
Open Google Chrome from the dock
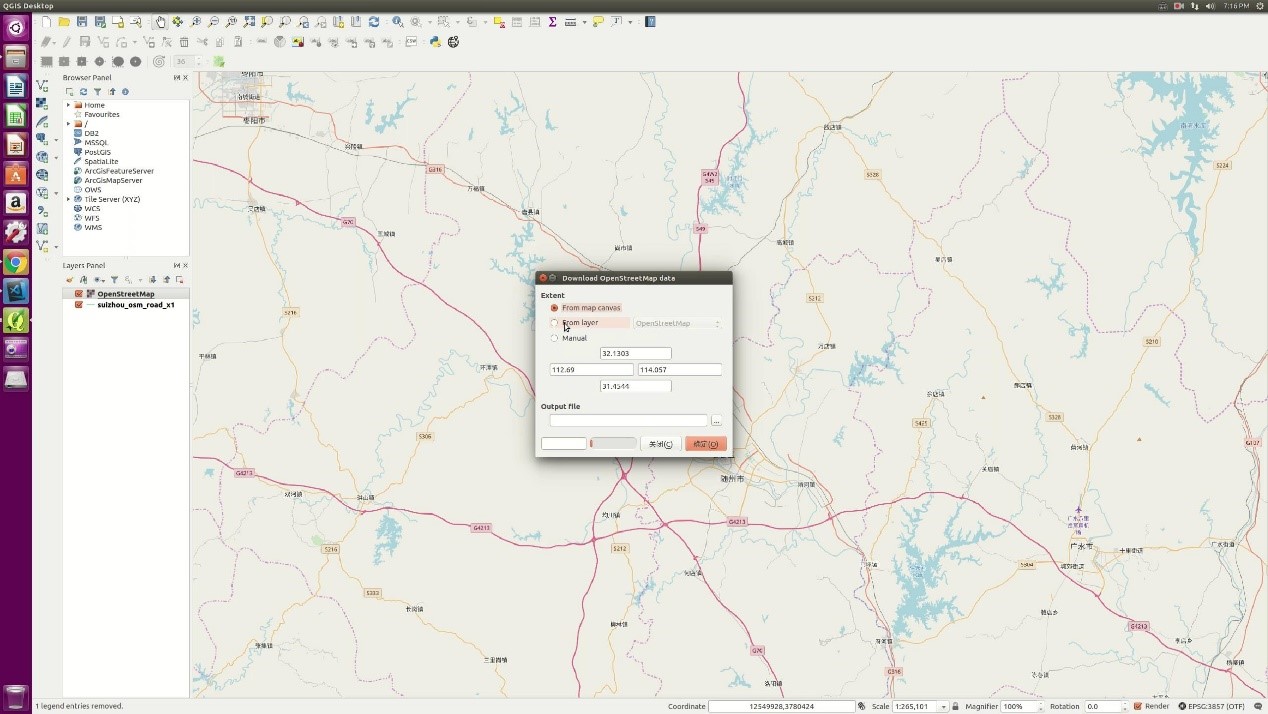pos(15,263)
